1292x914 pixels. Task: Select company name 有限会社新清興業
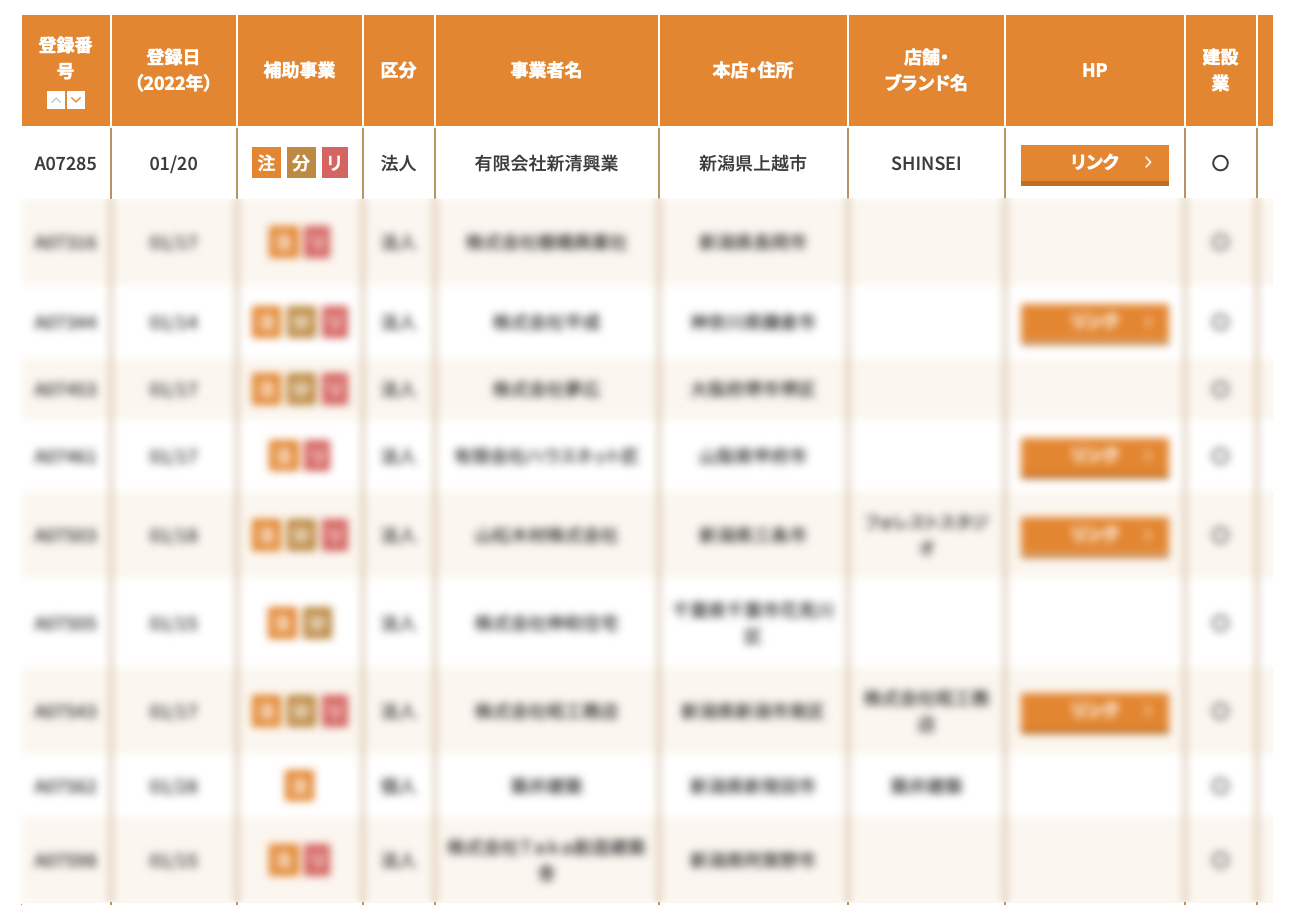(547, 163)
